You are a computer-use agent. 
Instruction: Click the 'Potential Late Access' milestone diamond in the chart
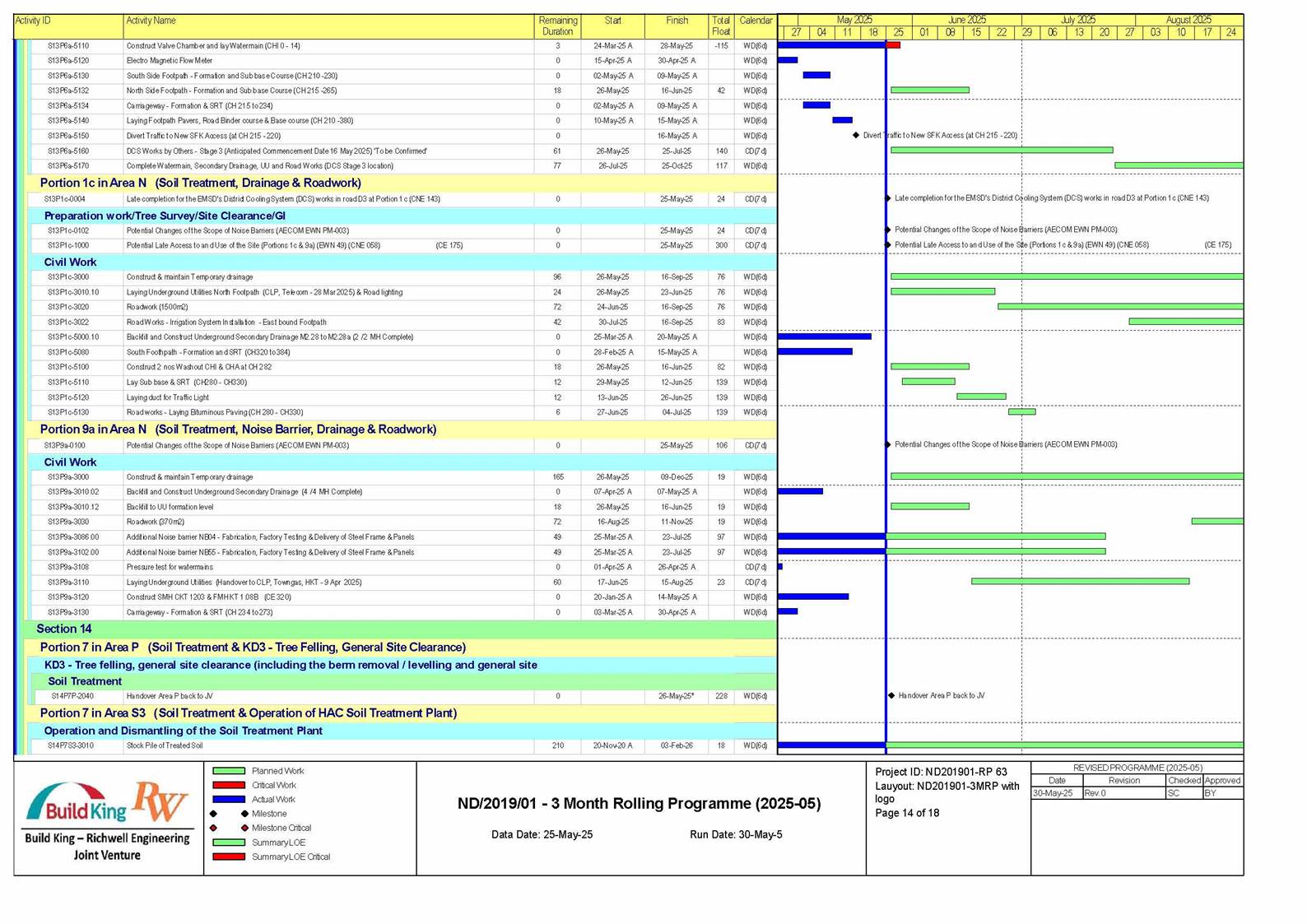pos(888,245)
